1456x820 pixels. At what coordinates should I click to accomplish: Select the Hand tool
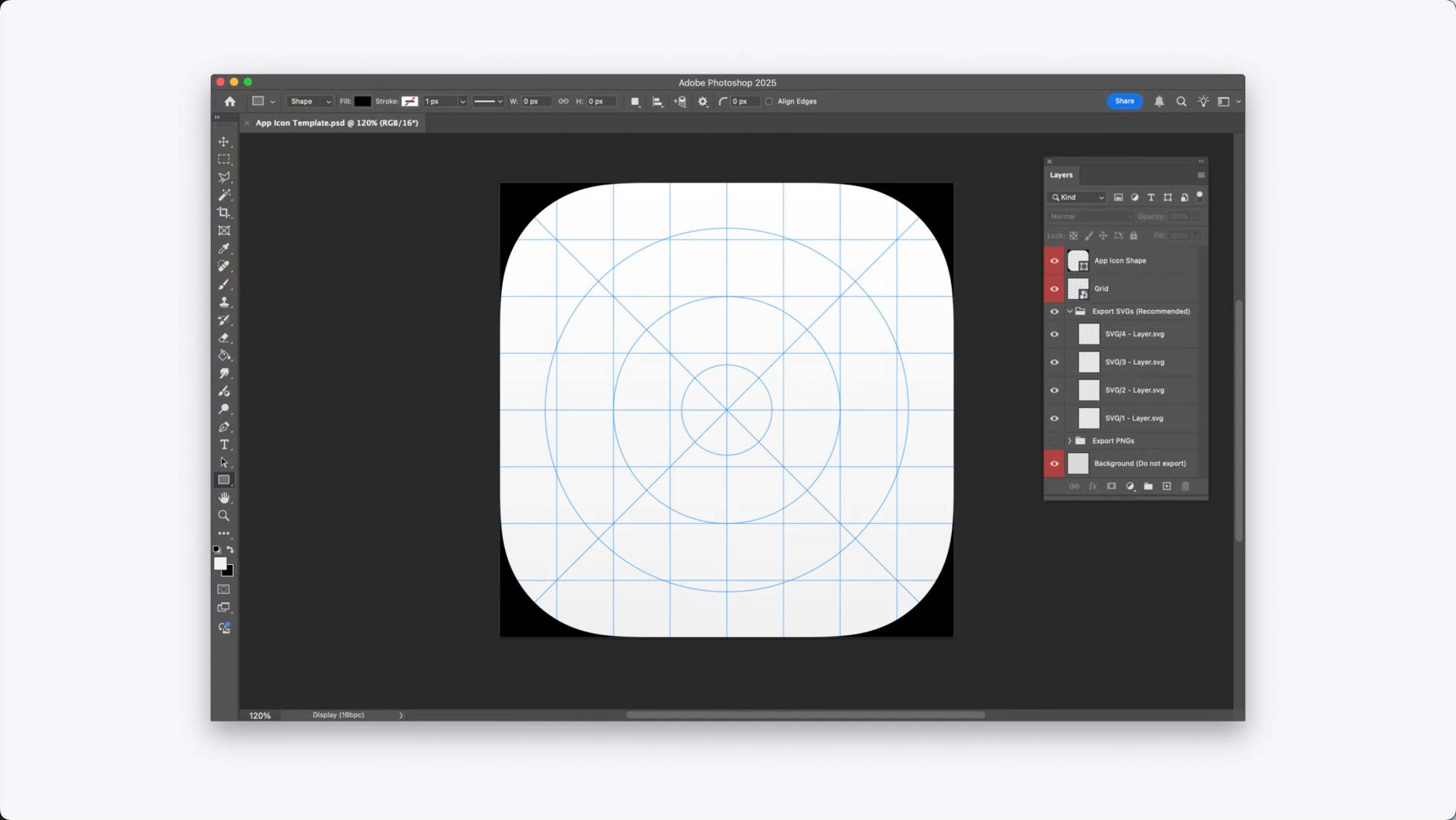pos(224,498)
